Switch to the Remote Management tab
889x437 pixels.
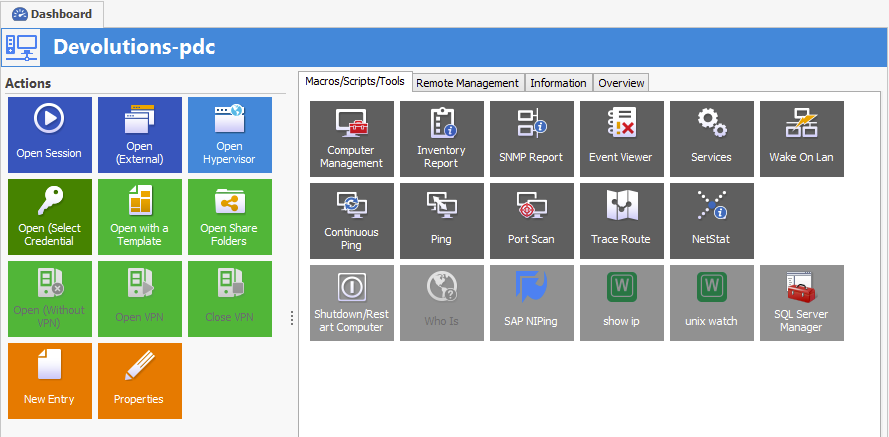[x=467, y=83]
